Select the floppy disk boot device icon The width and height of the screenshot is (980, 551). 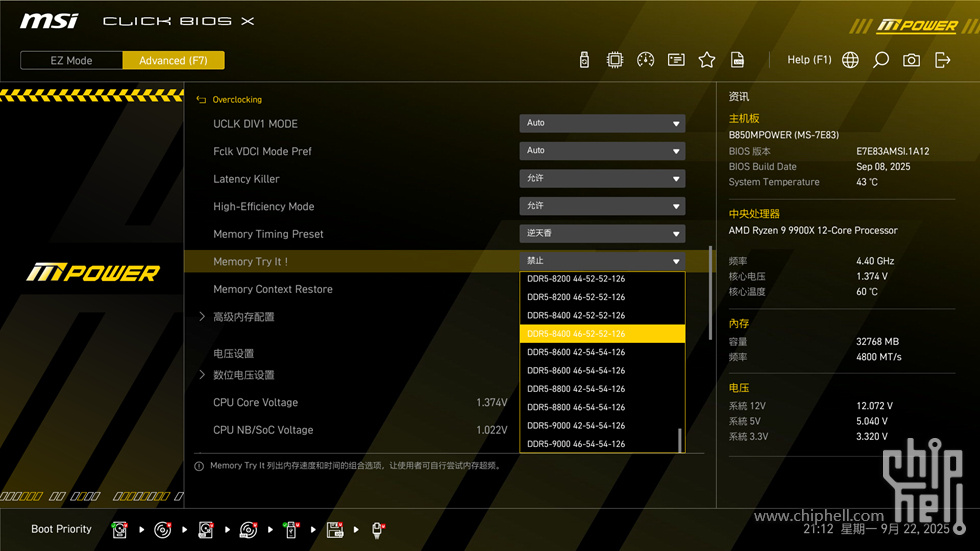(335, 530)
